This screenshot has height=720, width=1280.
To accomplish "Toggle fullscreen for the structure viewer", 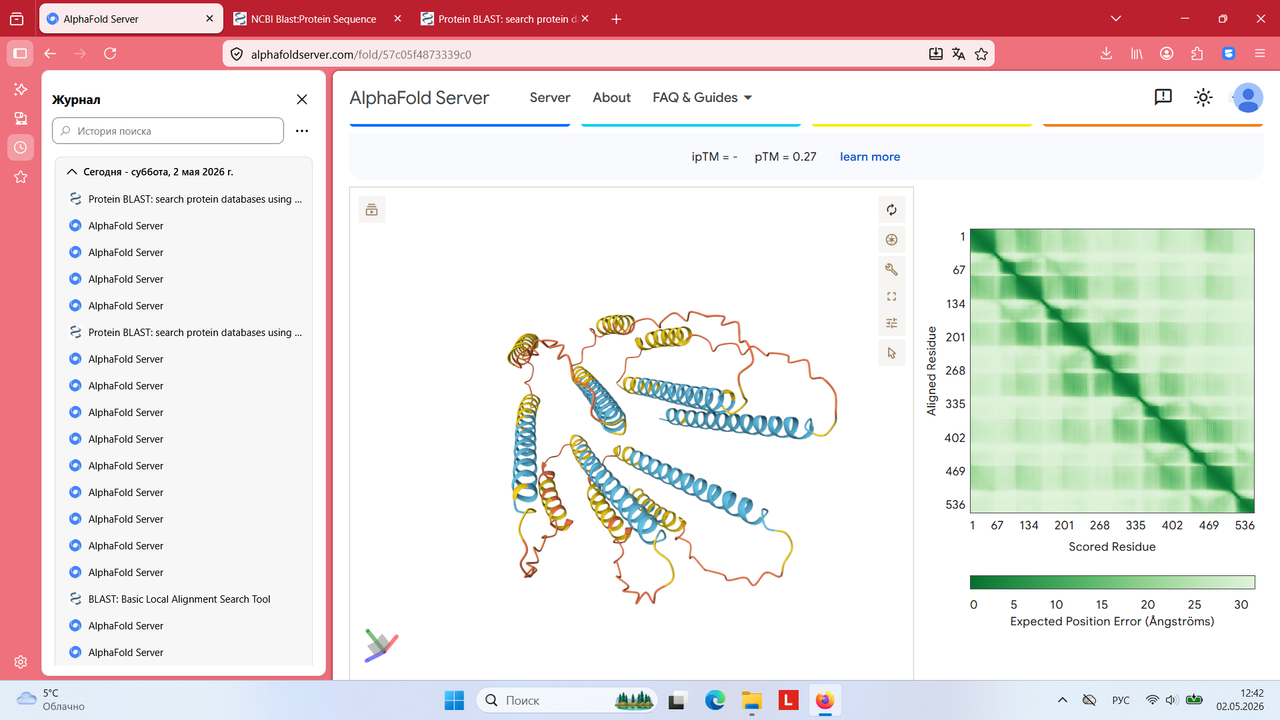I will [x=892, y=296].
